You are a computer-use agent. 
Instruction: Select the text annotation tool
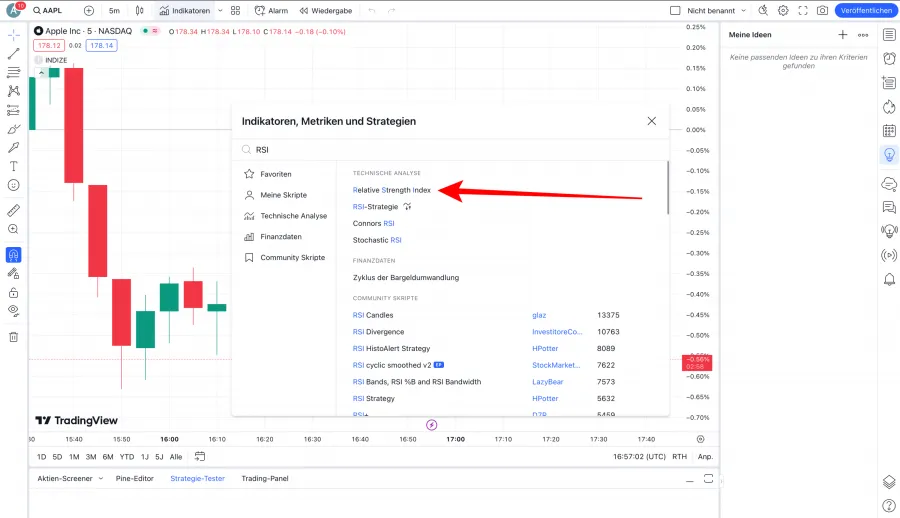click(14, 167)
